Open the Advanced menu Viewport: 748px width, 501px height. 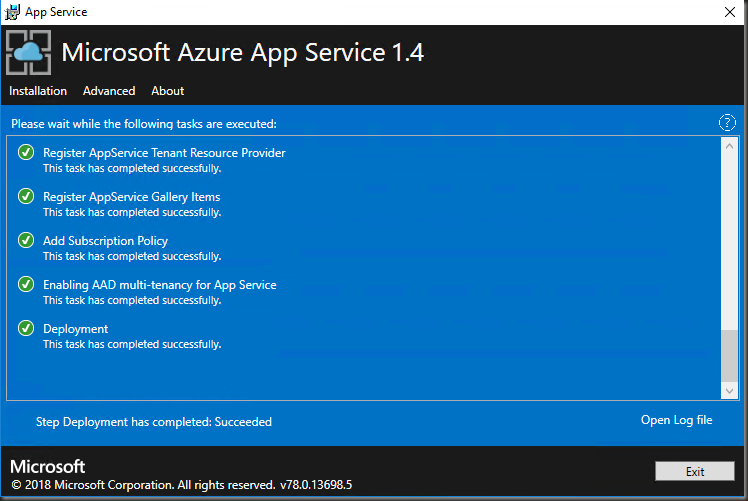point(109,91)
